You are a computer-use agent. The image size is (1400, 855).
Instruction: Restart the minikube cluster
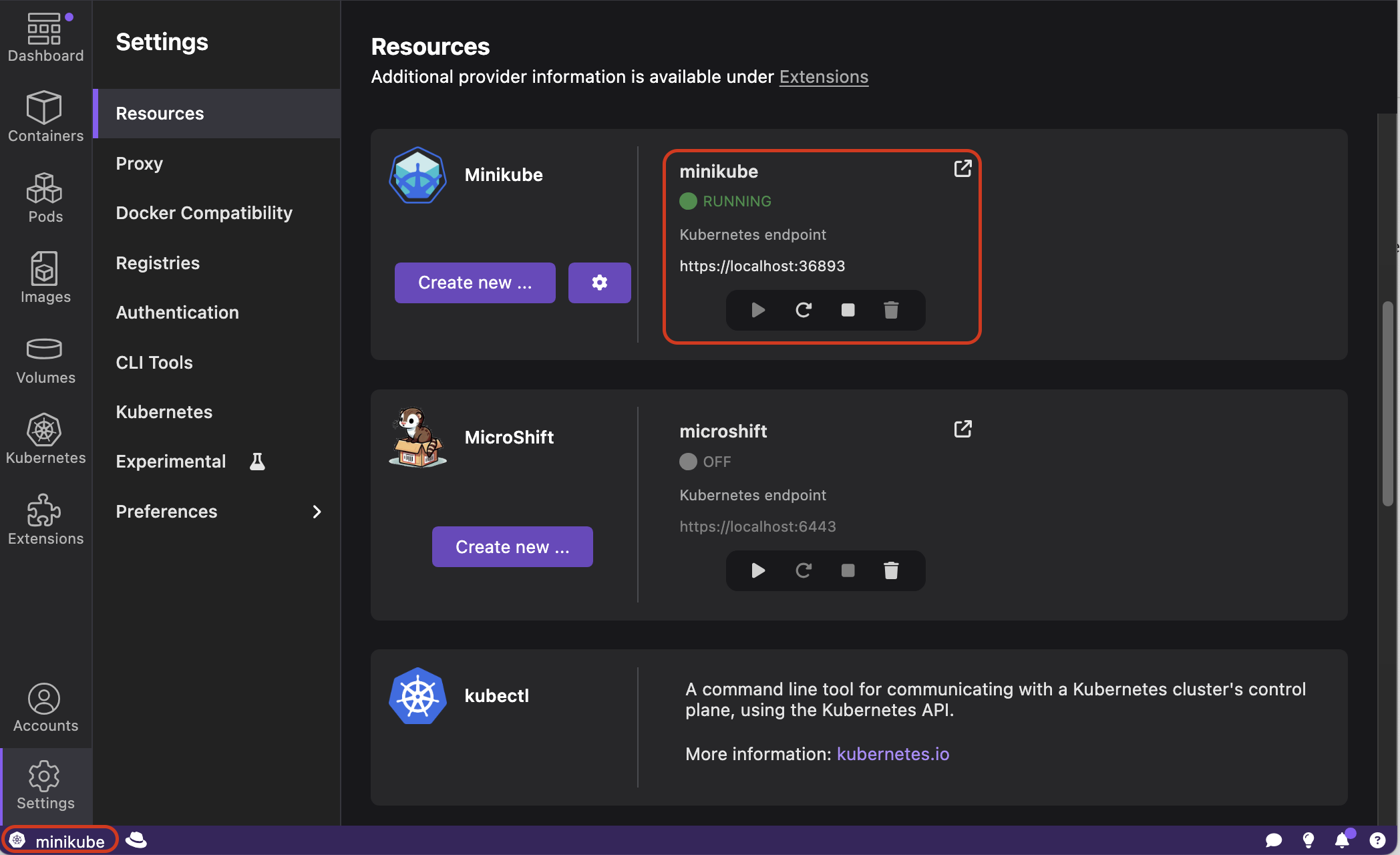803,310
